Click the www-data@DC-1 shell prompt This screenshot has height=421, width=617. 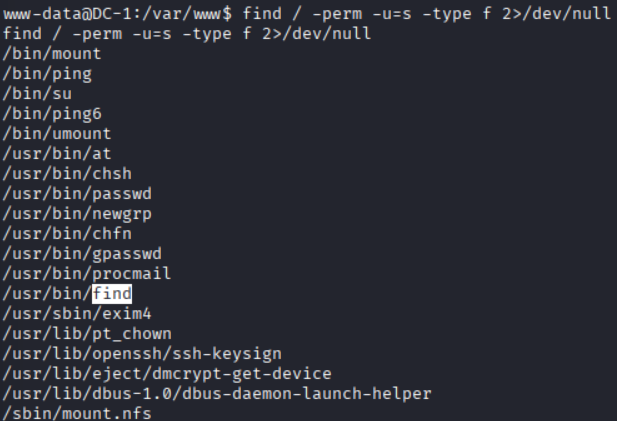[x=118, y=12]
